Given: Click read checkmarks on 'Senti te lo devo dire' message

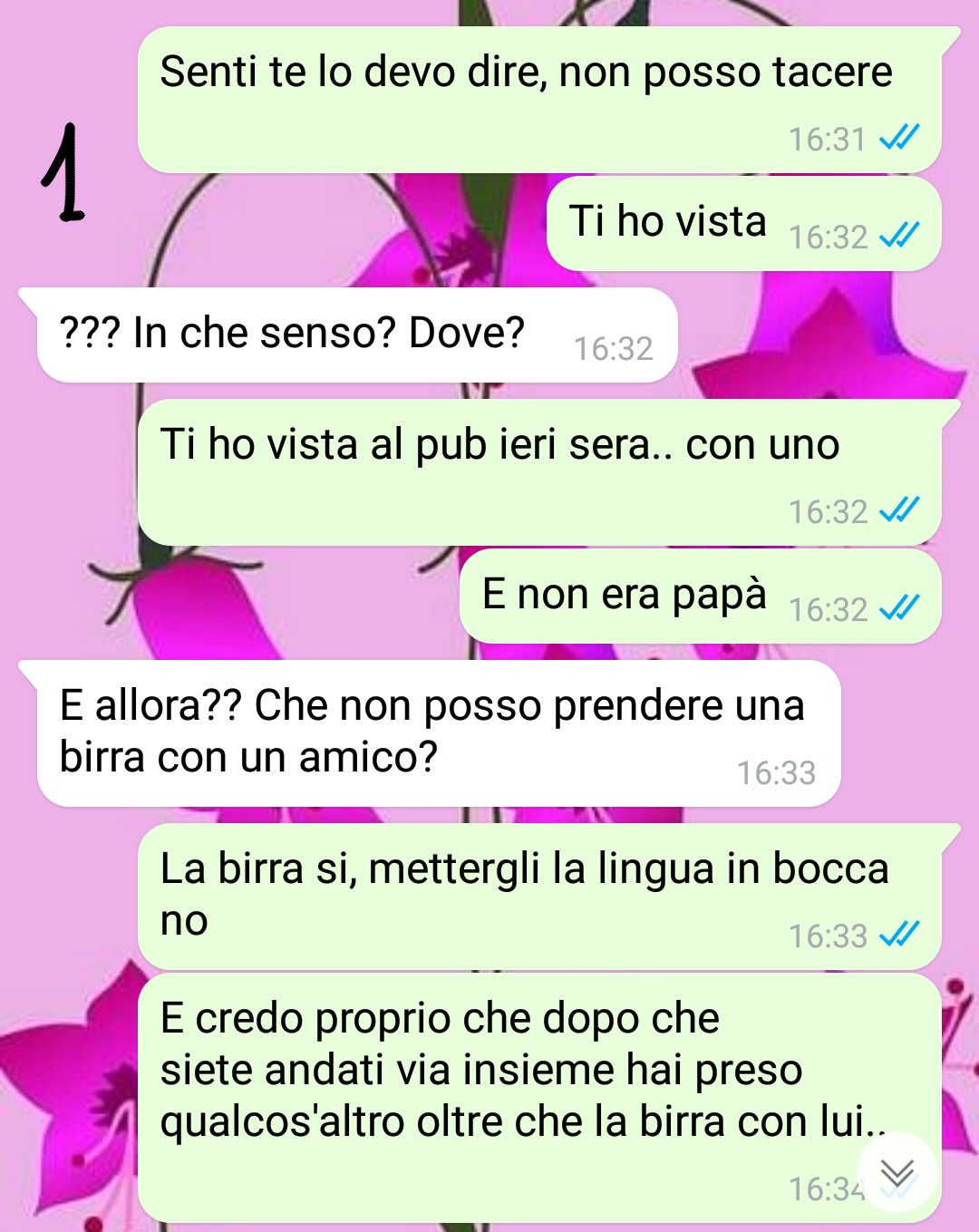Looking at the screenshot, I should pyautogui.click(x=899, y=138).
